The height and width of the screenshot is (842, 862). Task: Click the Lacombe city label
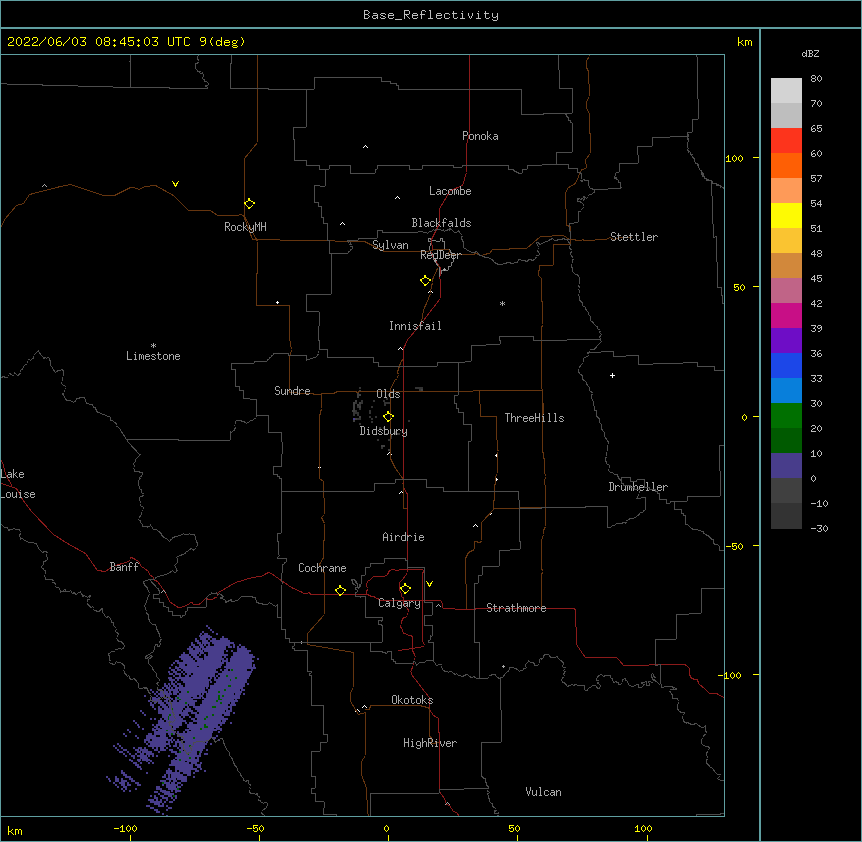coord(450,191)
